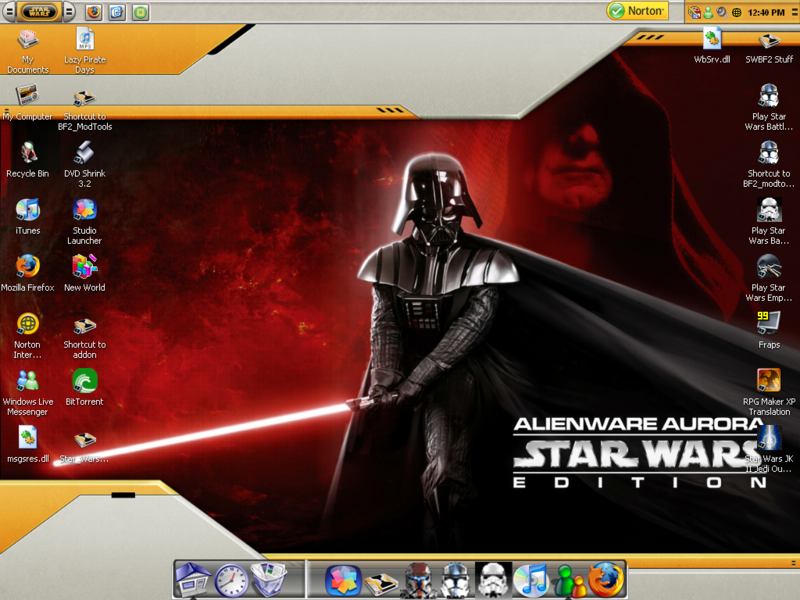Screen dimensions: 800x600
Task: Click the white stormtrooper helmet in dock
Action: pyautogui.click(x=493, y=580)
